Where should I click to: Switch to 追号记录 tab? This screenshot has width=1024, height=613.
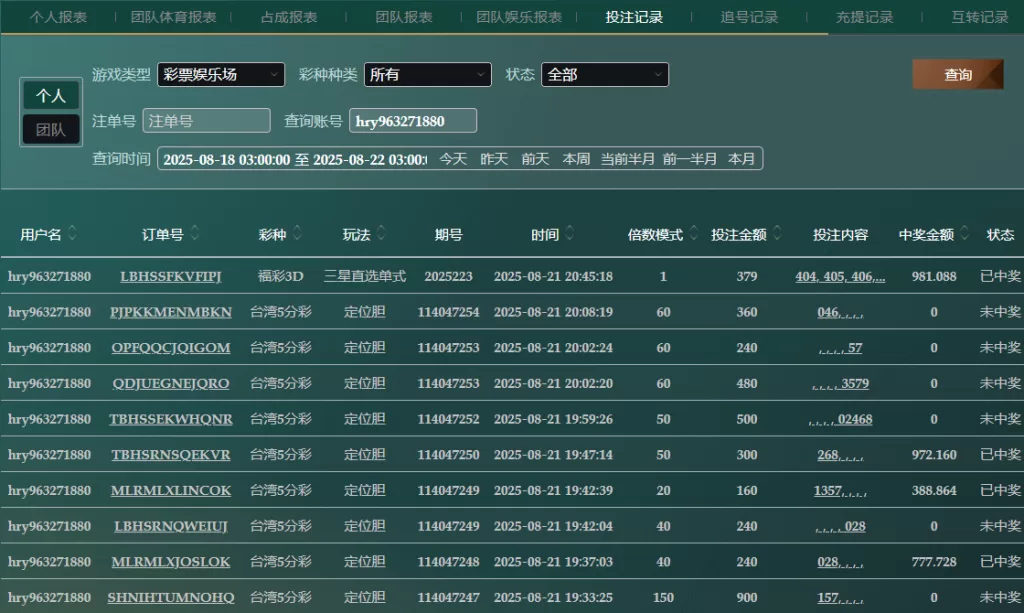tap(749, 17)
